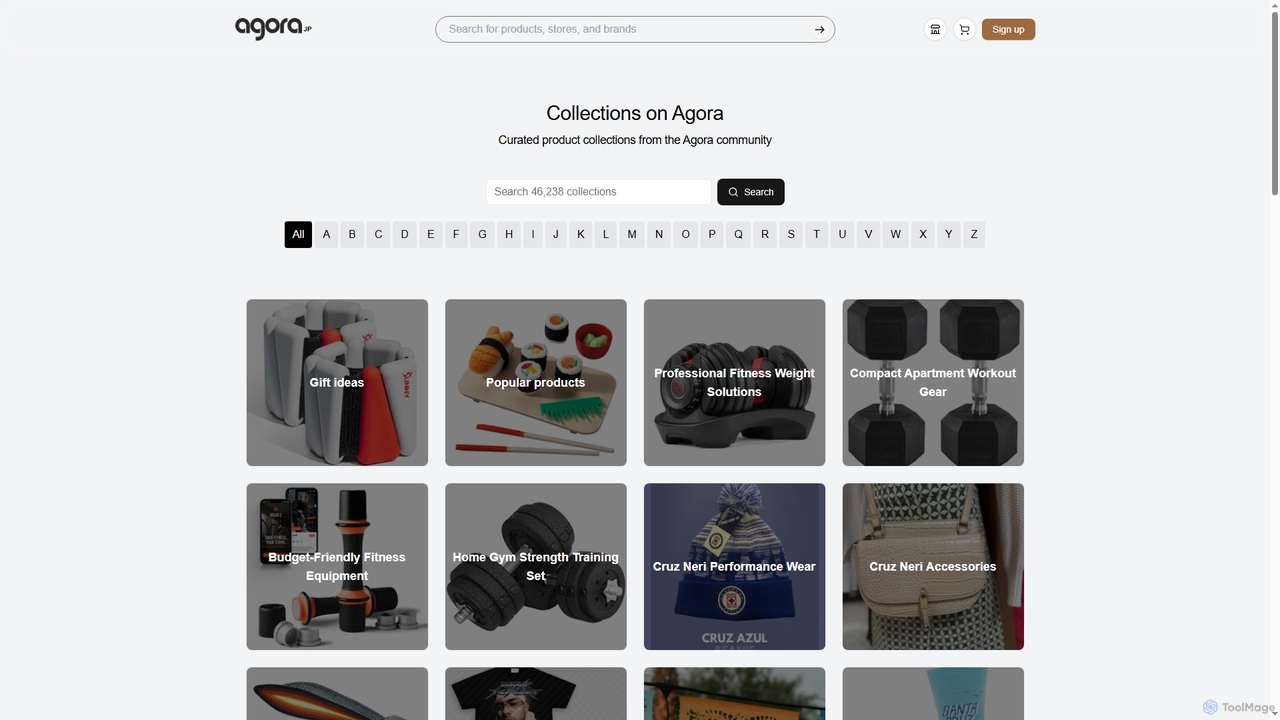Filter collections by letter H

[x=509, y=234]
